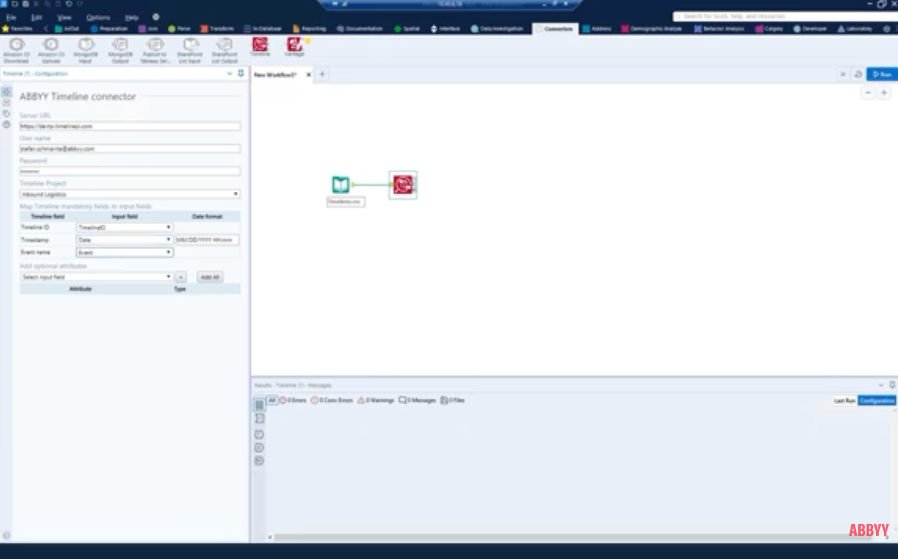Image resolution: width=898 pixels, height=559 pixels.
Task: Close the New Workflow5 tab
Action: (x=308, y=74)
